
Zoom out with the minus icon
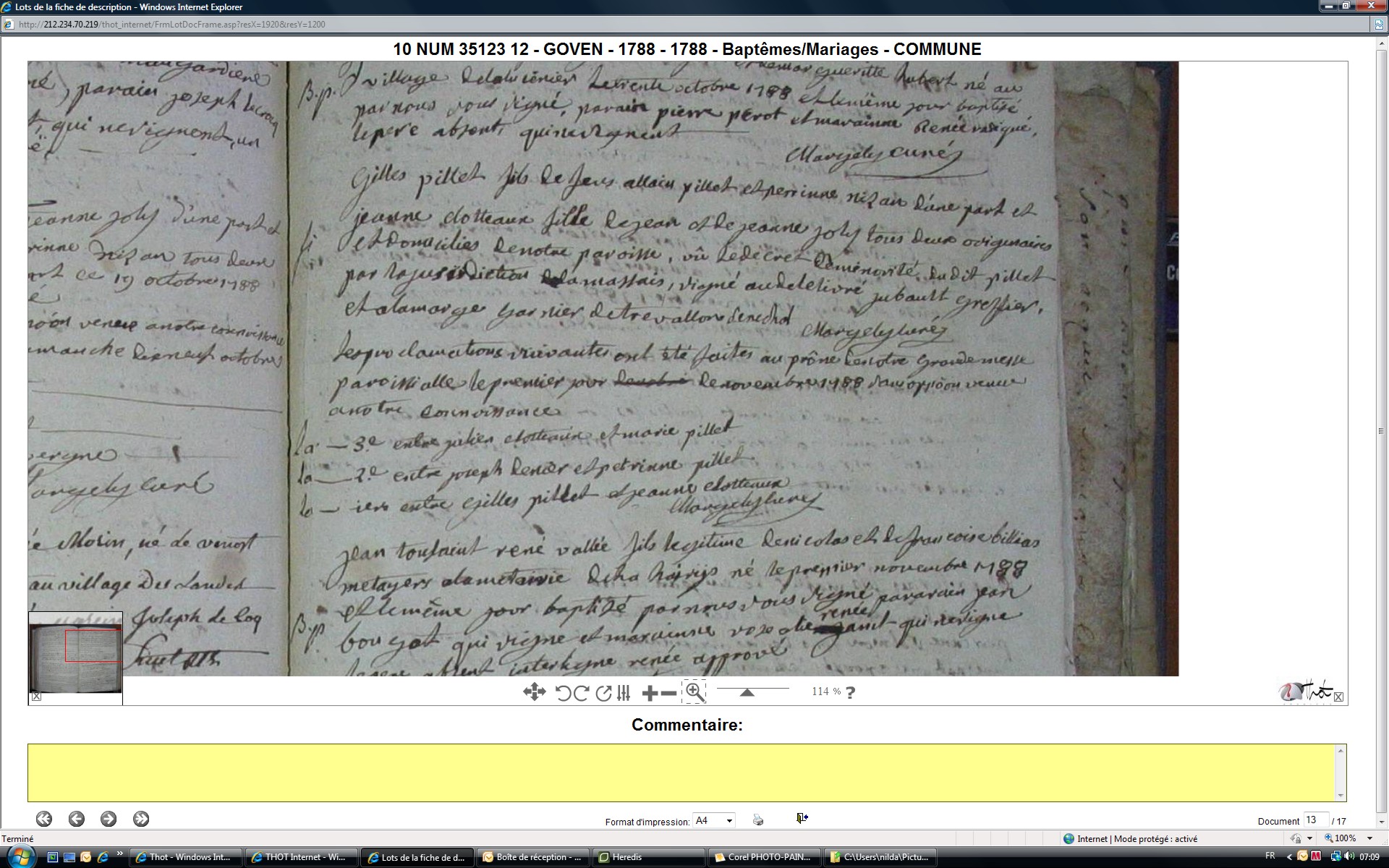(x=669, y=694)
